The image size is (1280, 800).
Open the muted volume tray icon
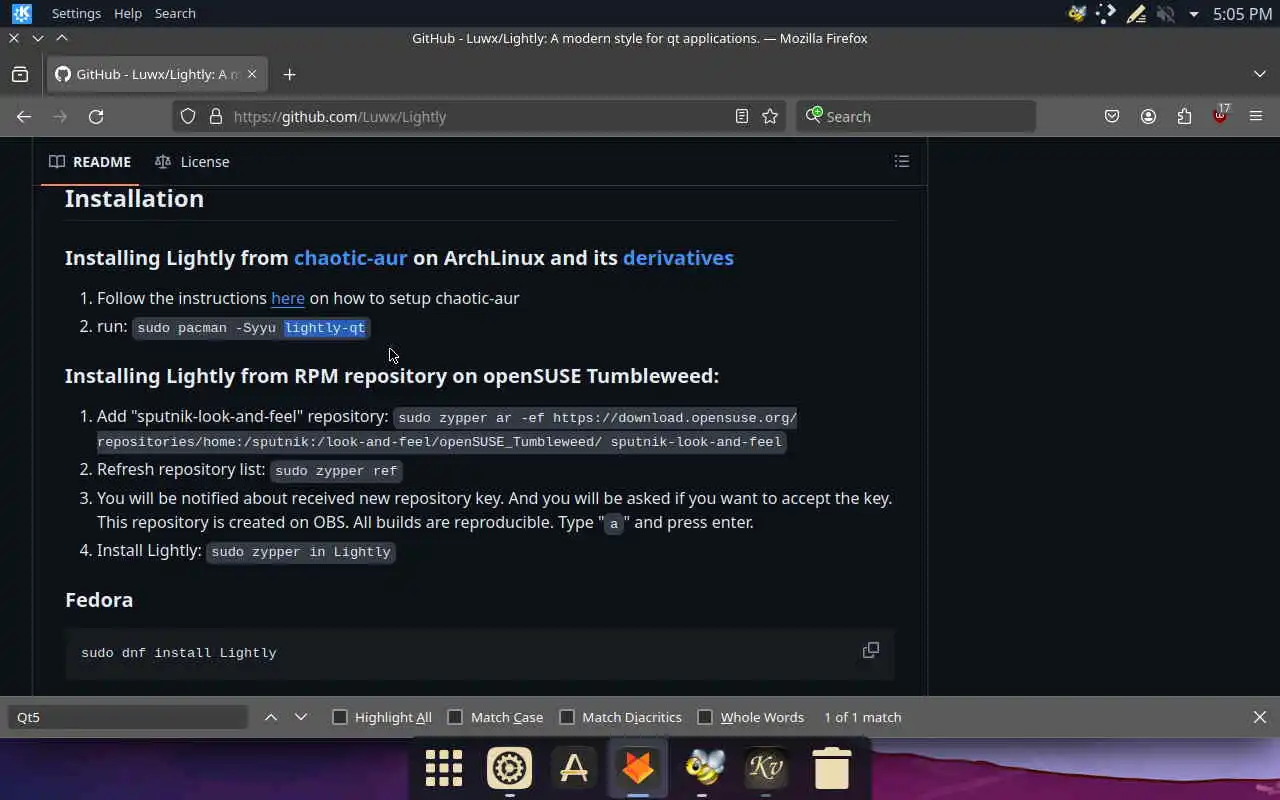(x=1165, y=14)
